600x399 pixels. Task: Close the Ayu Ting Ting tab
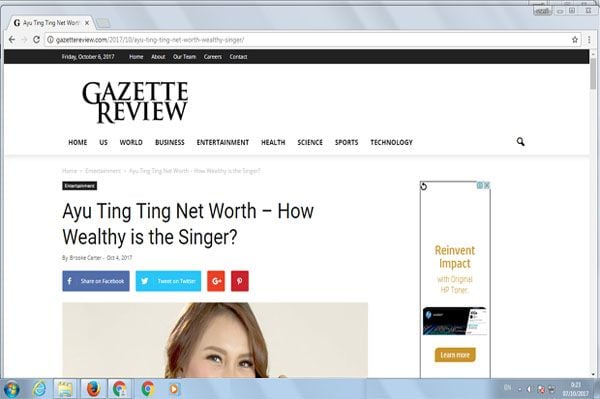point(87,23)
